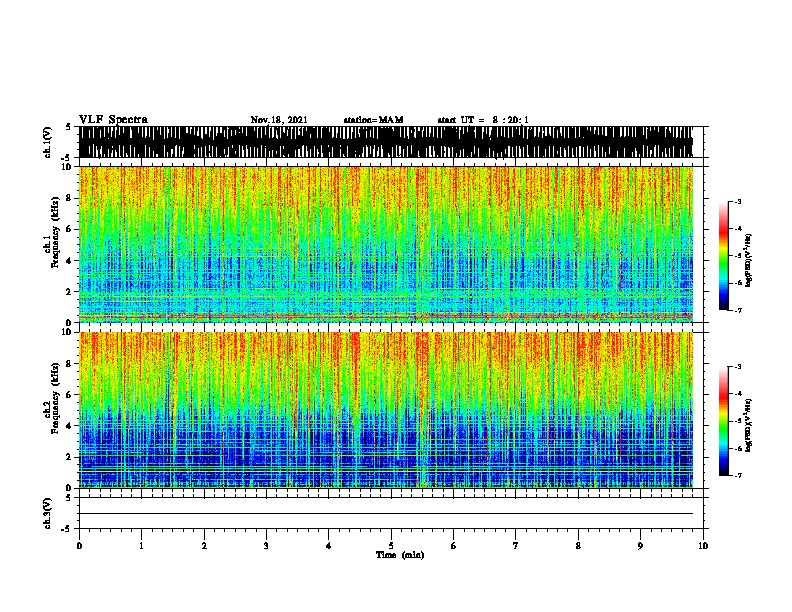The width and height of the screenshot is (792, 612).
Task: Click the ch.1 spectrogram color scale bar
Action: pyautogui.click(x=724, y=256)
